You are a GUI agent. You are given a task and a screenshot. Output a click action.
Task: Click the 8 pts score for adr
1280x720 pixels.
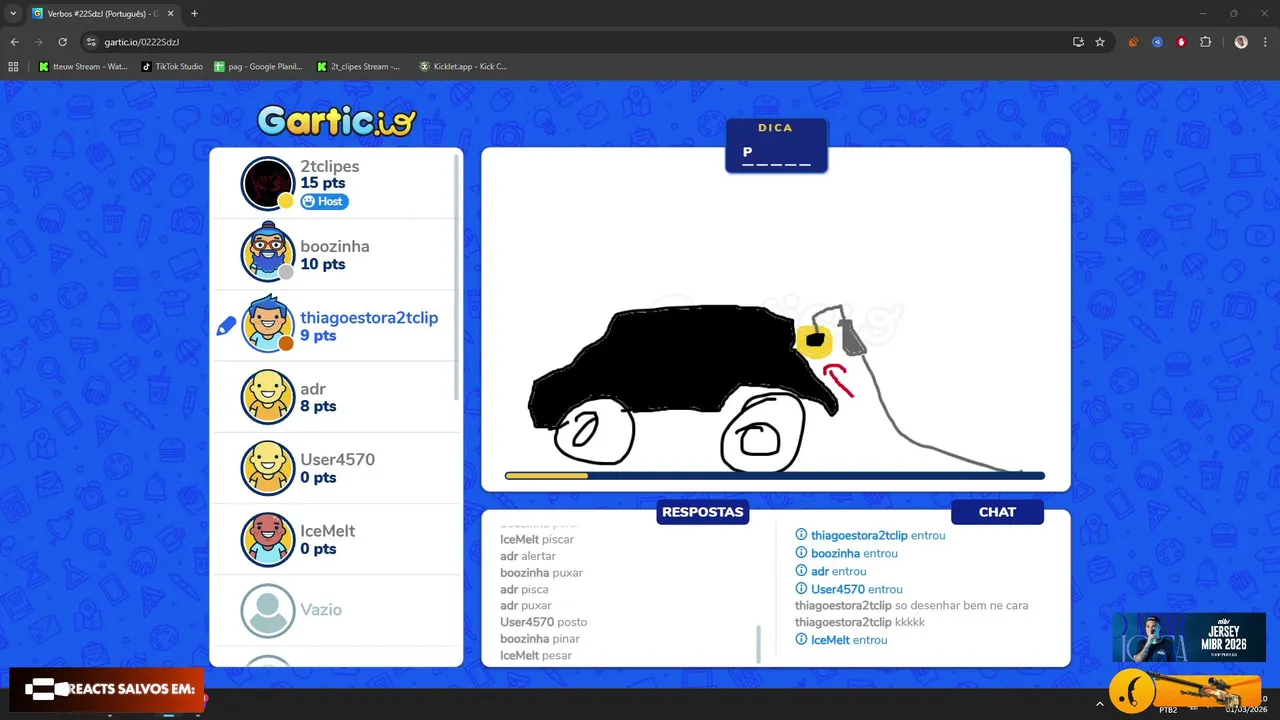coord(318,406)
